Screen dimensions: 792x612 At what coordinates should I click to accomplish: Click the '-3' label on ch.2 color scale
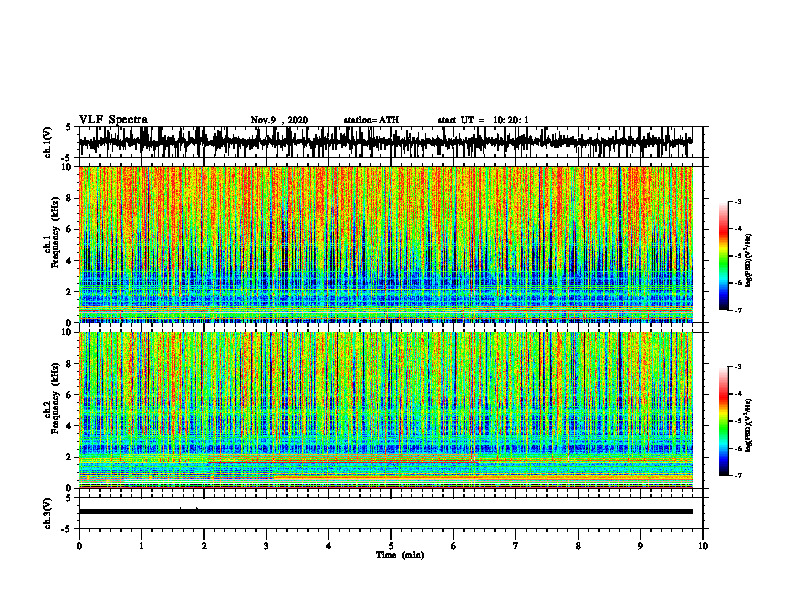(738, 366)
